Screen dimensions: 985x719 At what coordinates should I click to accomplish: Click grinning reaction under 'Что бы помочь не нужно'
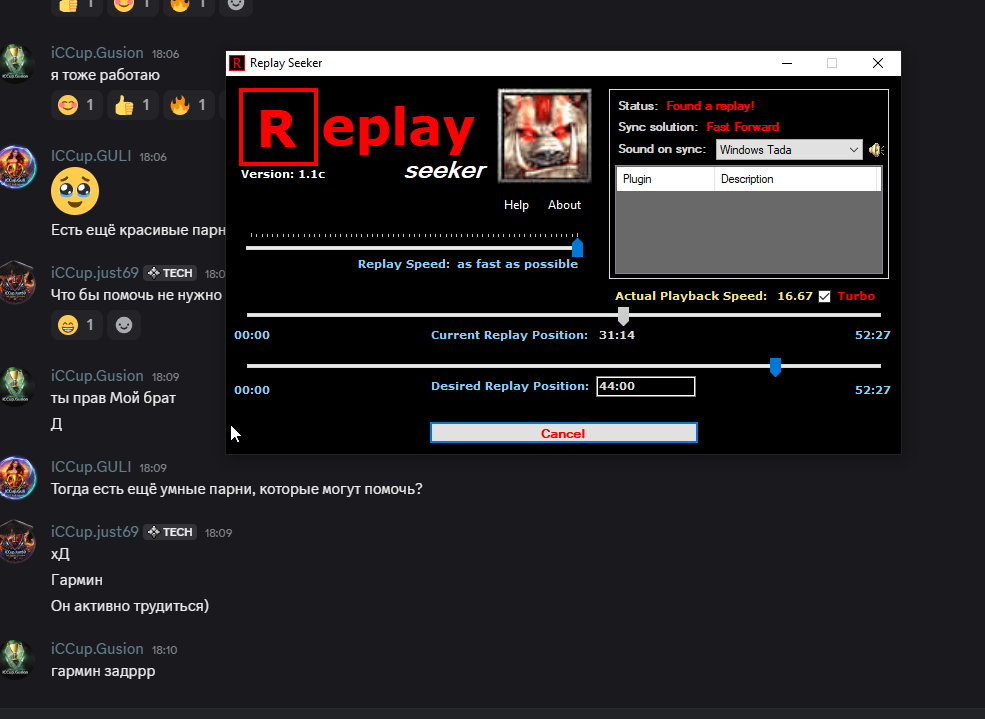pyautogui.click(x=77, y=325)
